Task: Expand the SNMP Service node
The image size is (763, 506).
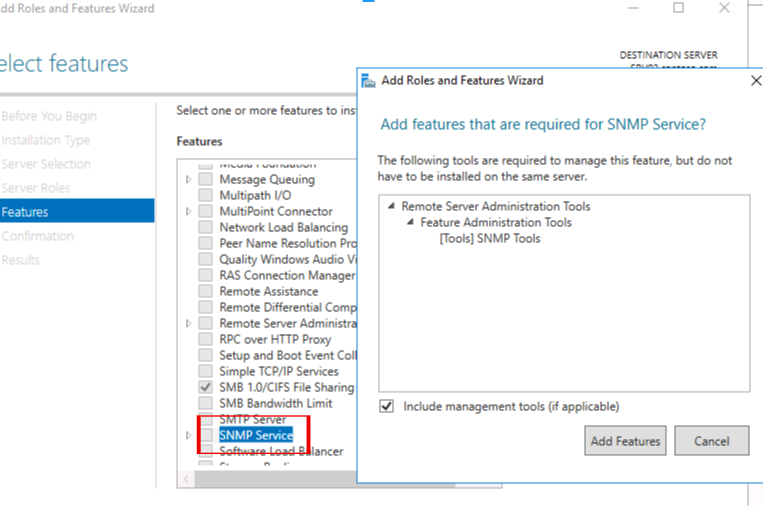Action: [189, 435]
